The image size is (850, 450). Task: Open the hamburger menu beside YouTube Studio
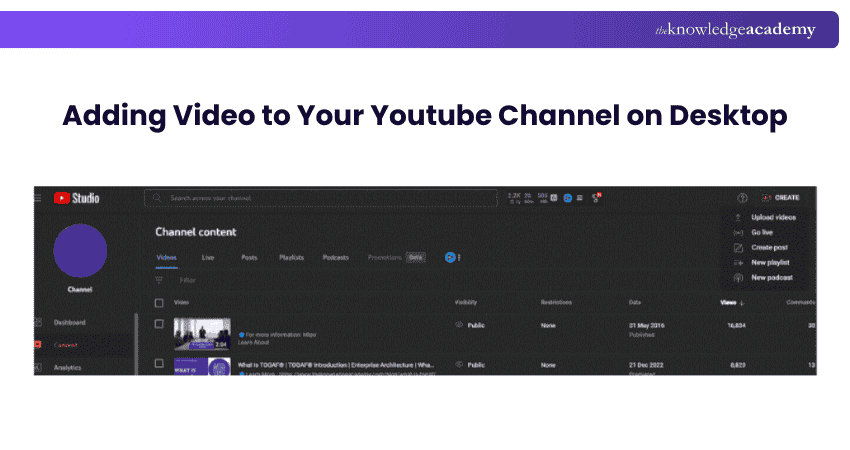click(37, 198)
